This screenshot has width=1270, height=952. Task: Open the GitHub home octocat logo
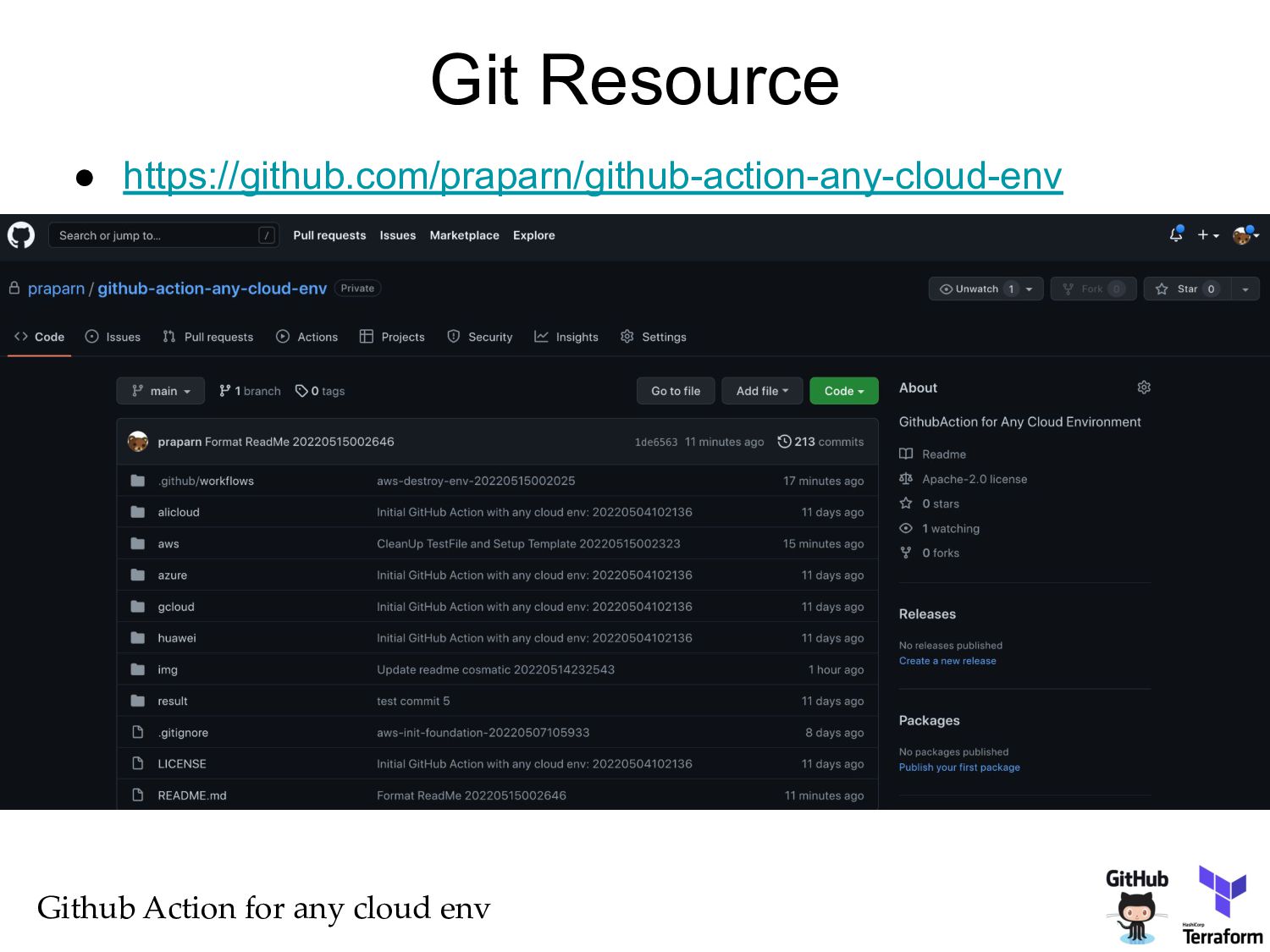coord(21,235)
